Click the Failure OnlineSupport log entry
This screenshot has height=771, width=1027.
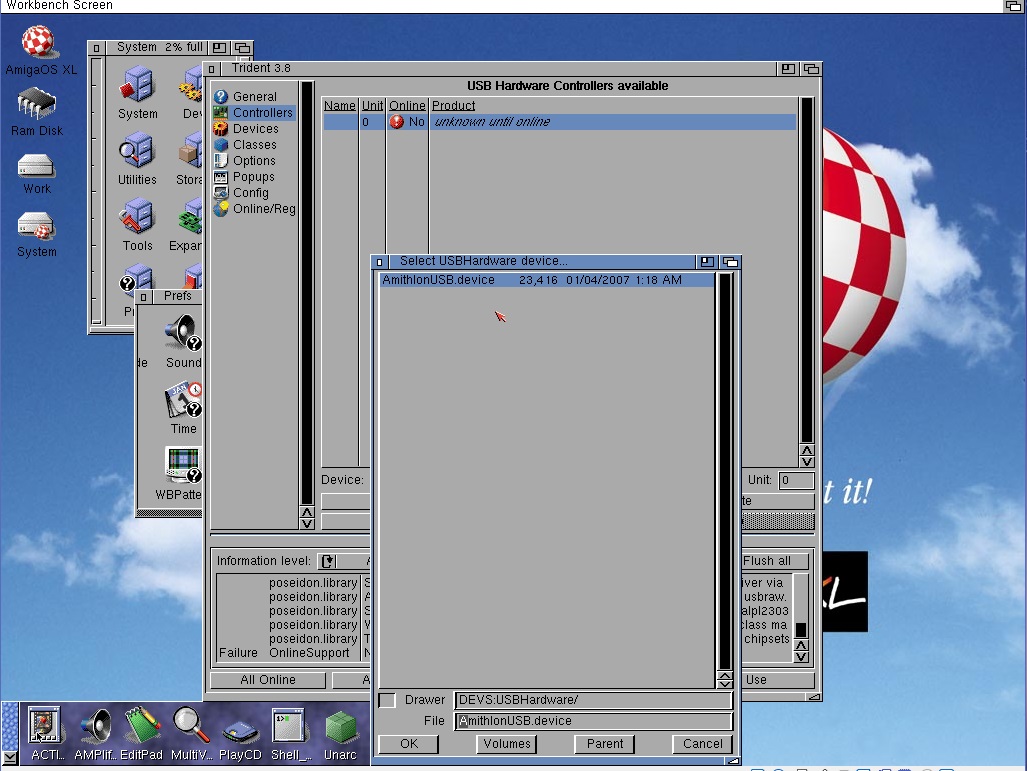pos(293,652)
